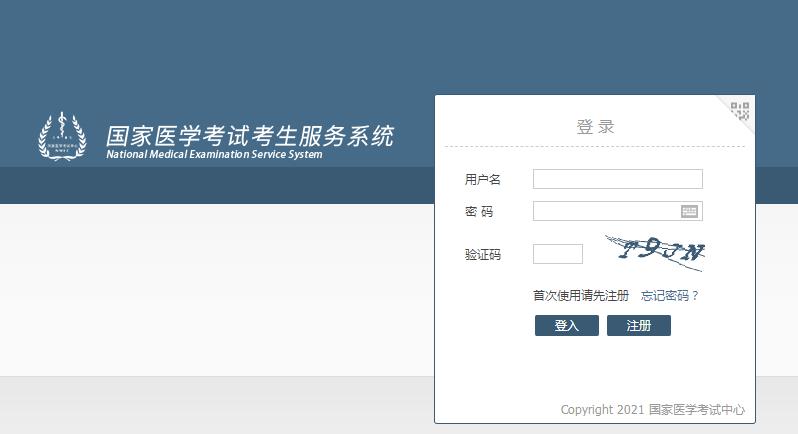Click into the 密码 input field
Image resolution: width=798 pixels, height=434 pixels.
click(606, 211)
